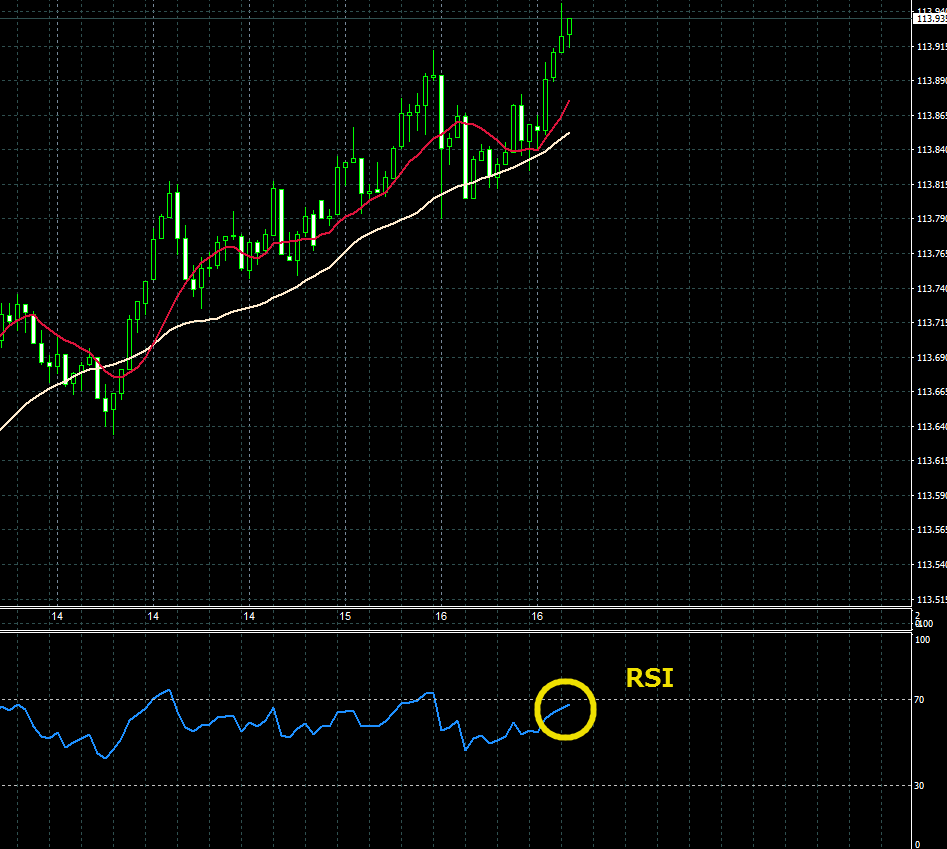This screenshot has width=947, height=849.
Task: Select the yellow circle annotation on RSI
Action: point(565,709)
